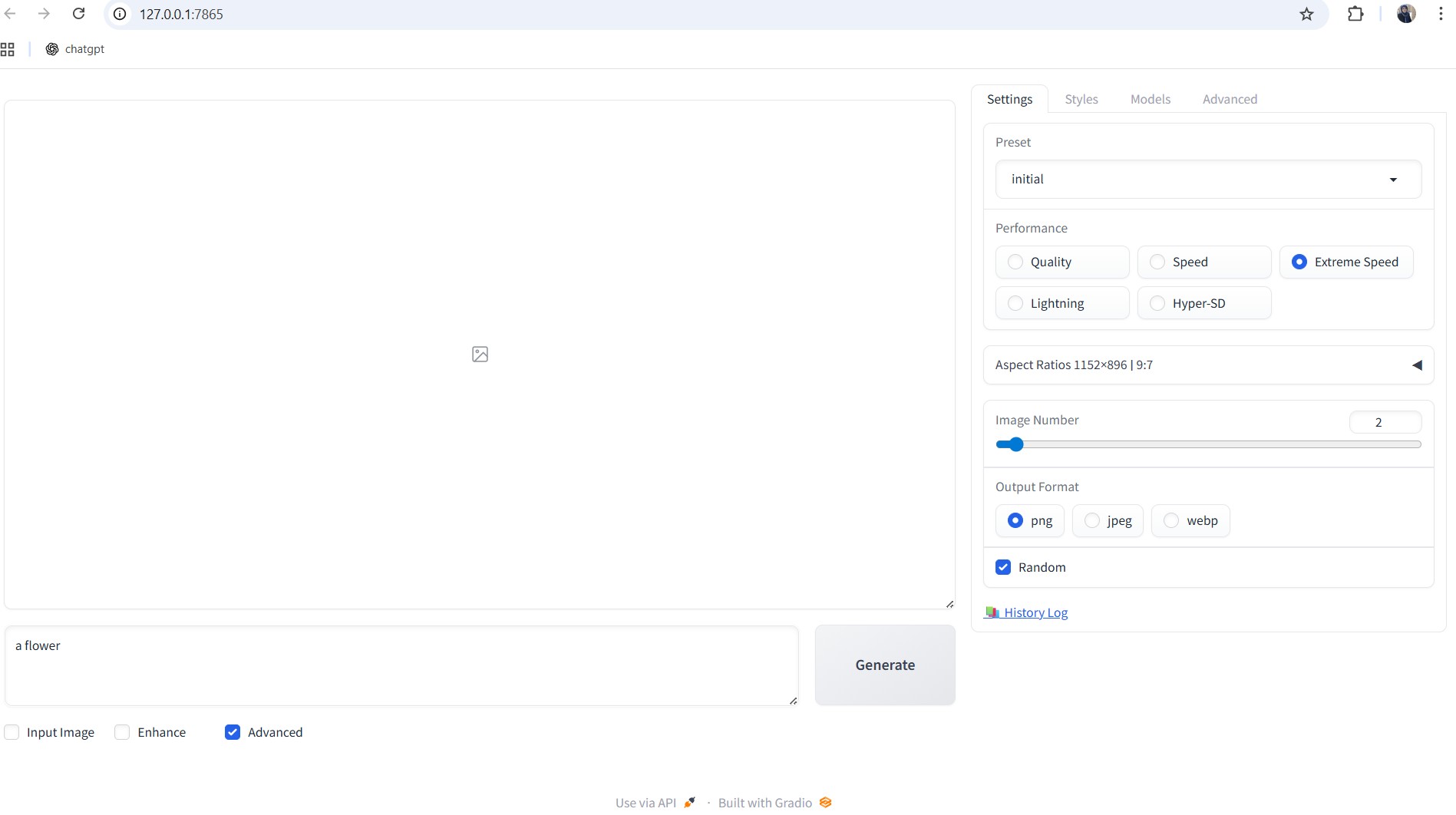Enable the Input Image checkbox
The height and width of the screenshot is (815, 1456).
pyautogui.click(x=12, y=732)
